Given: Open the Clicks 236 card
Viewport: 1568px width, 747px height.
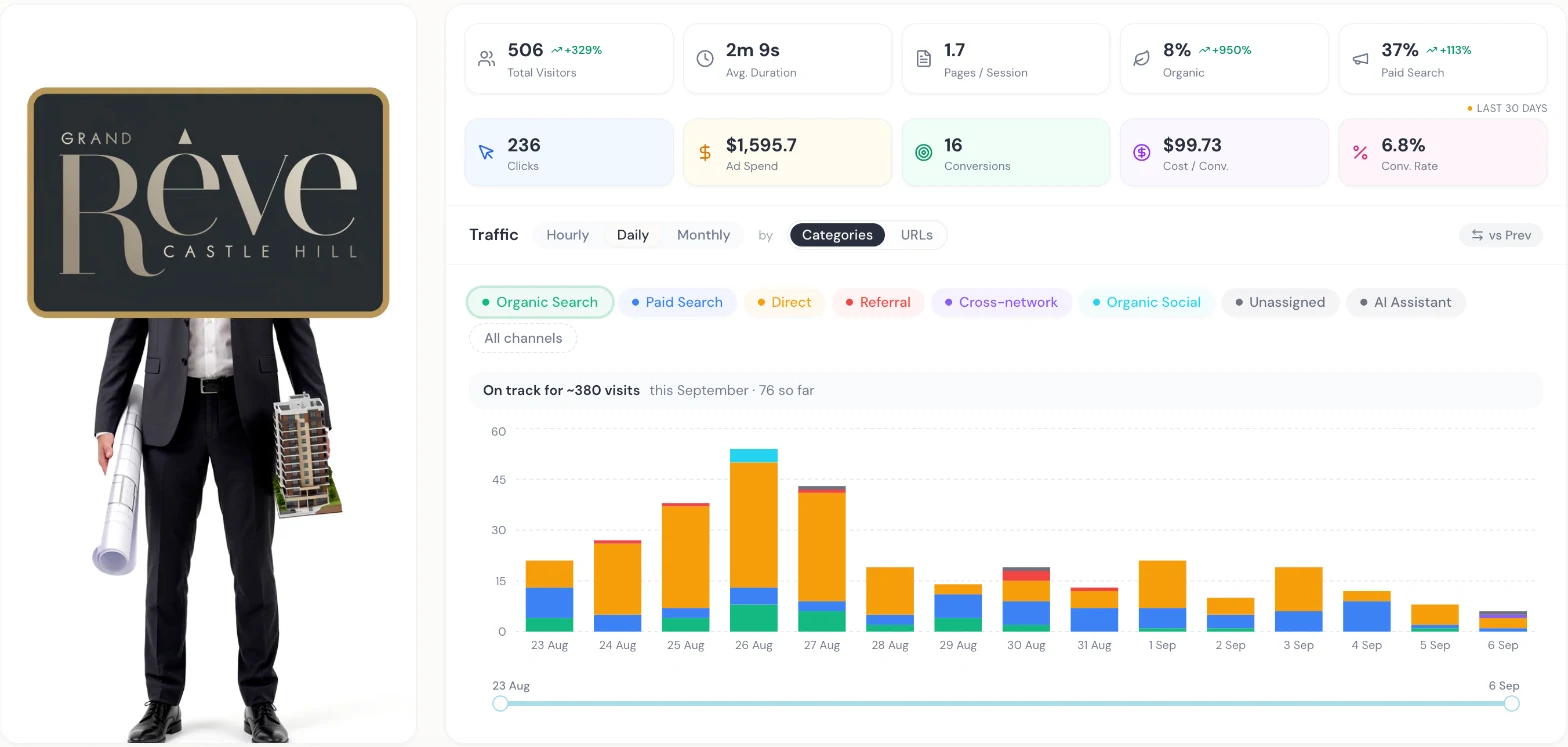Looking at the screenshot, I should (x=569, y=153).
